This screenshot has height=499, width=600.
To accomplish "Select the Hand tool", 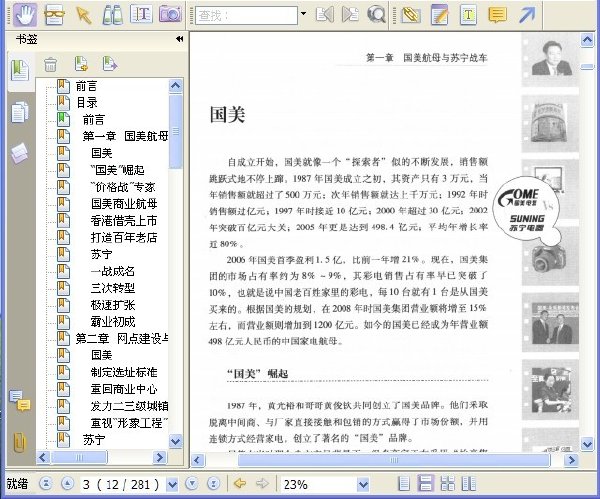I will coord(25,15).
